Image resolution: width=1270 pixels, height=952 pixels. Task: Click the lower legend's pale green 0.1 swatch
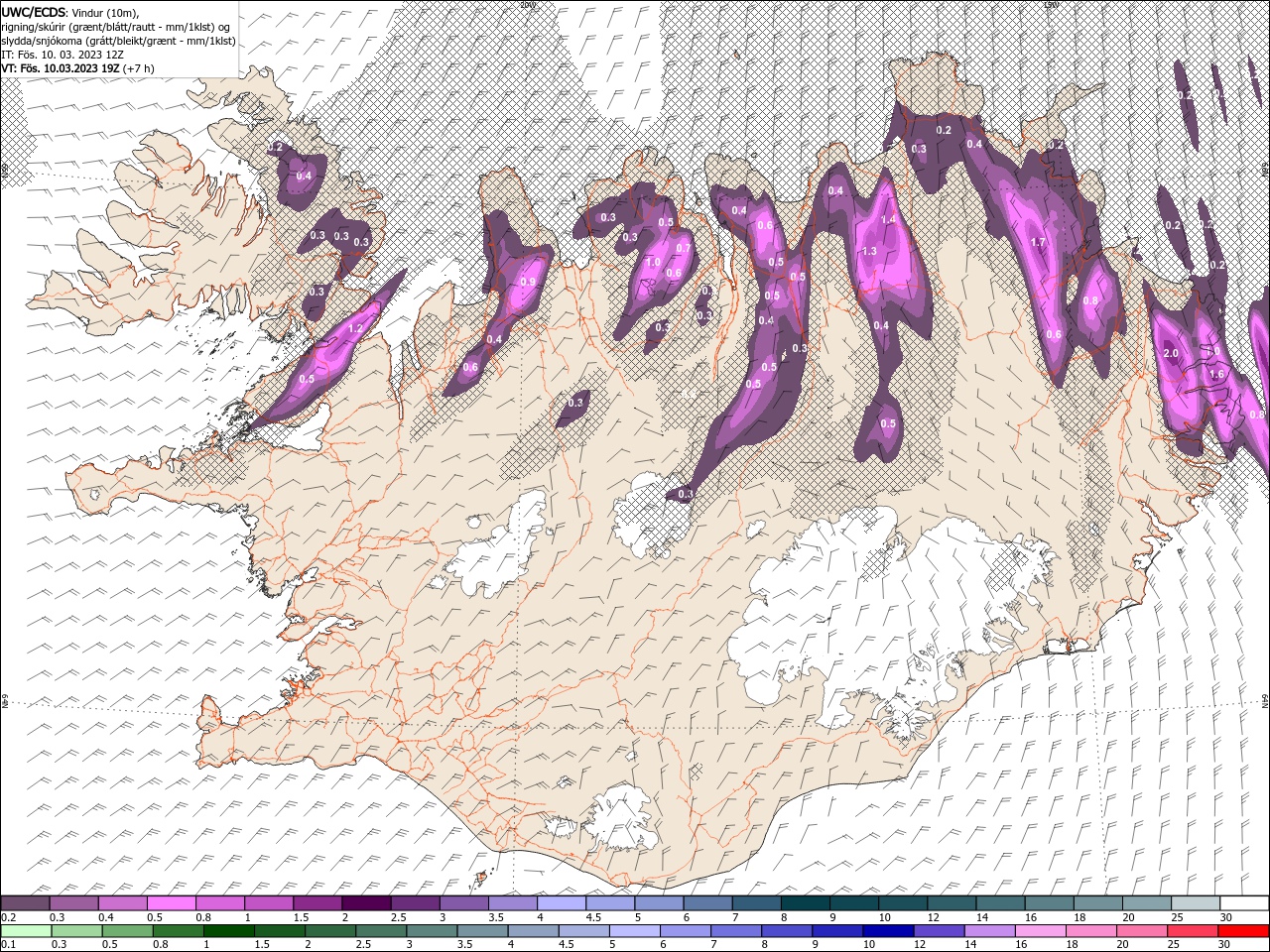click(26, 931)
